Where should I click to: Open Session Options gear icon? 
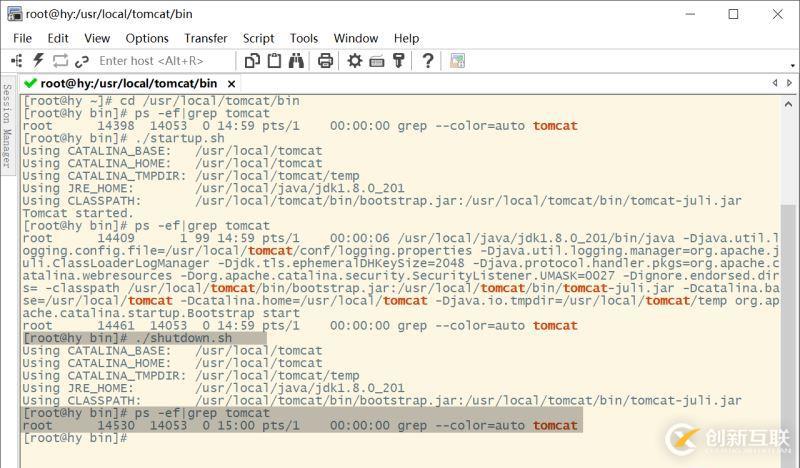[x=355, y=61]
